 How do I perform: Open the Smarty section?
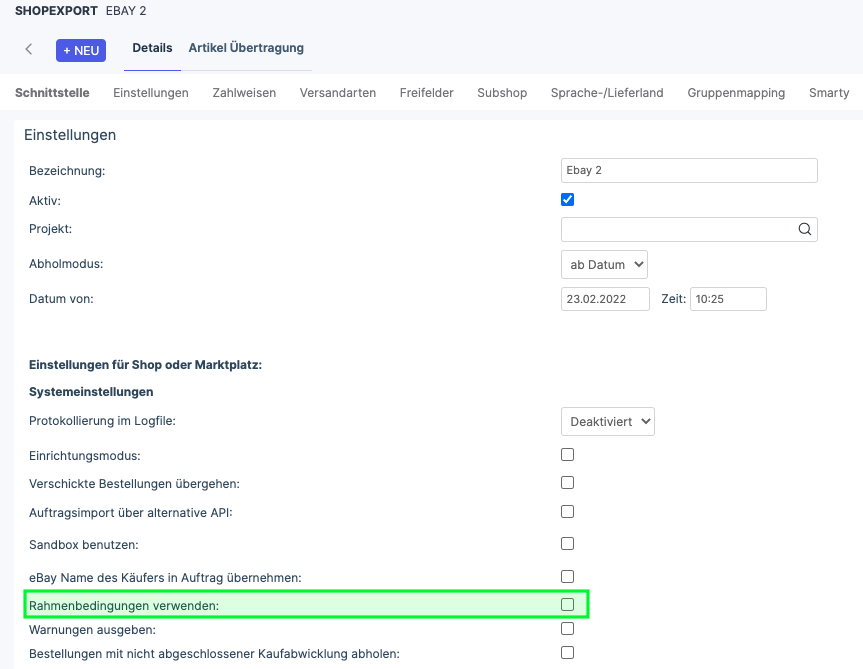829,93
